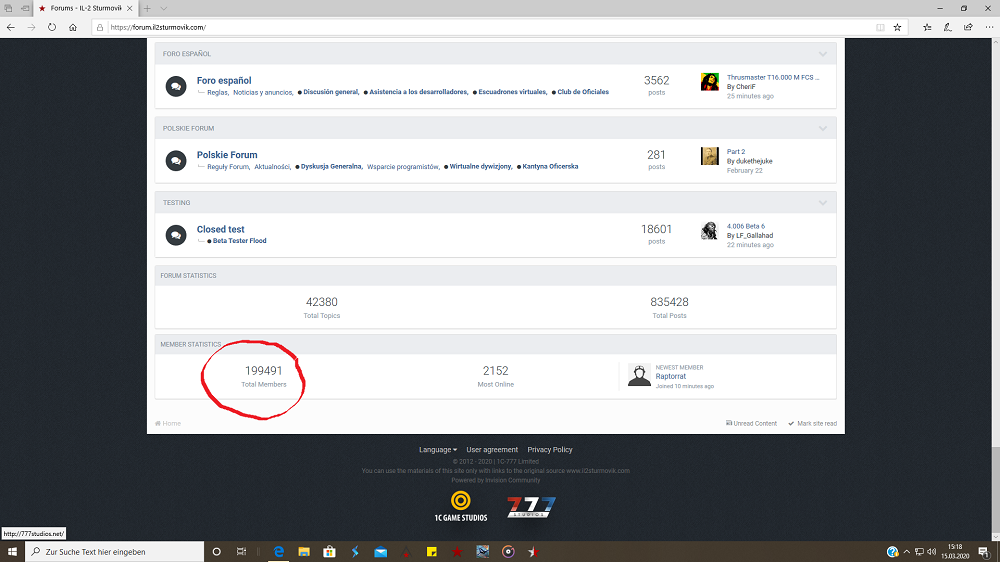This screenshot has width=1000, height=562.
Task: Open Escuadrones virtuales subforum
Action: (x=512, y=92)
